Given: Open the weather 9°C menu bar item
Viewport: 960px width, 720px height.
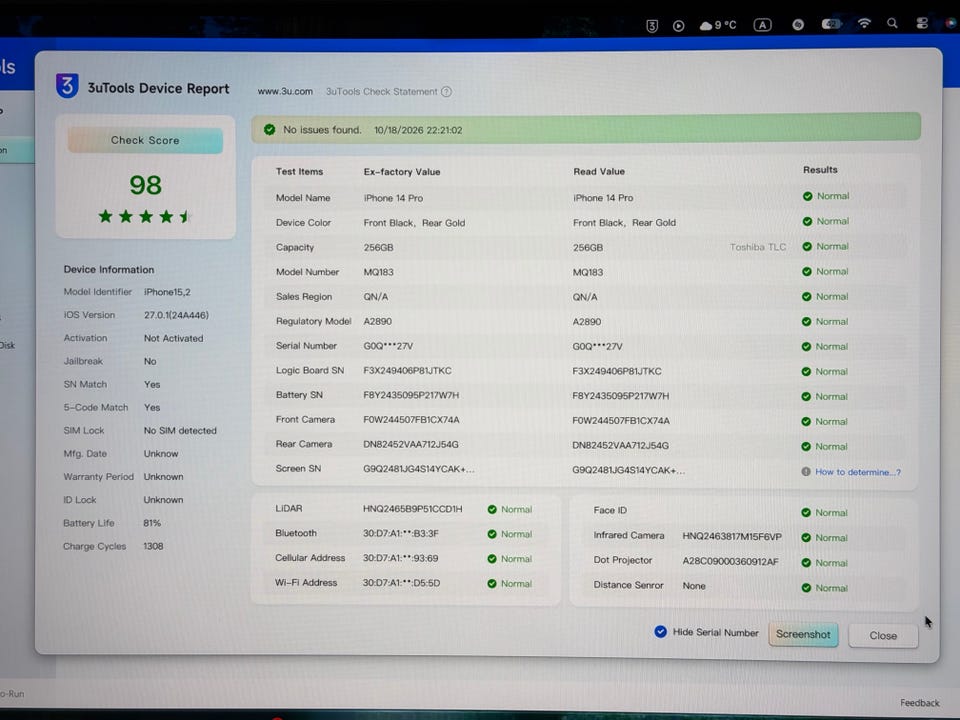Looking at the screenshot, I should [718, 25].
